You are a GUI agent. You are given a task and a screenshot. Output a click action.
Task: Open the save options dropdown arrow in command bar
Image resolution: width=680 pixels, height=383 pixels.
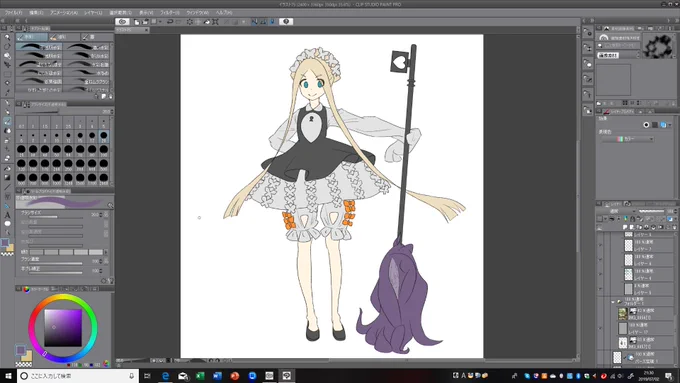160,22
